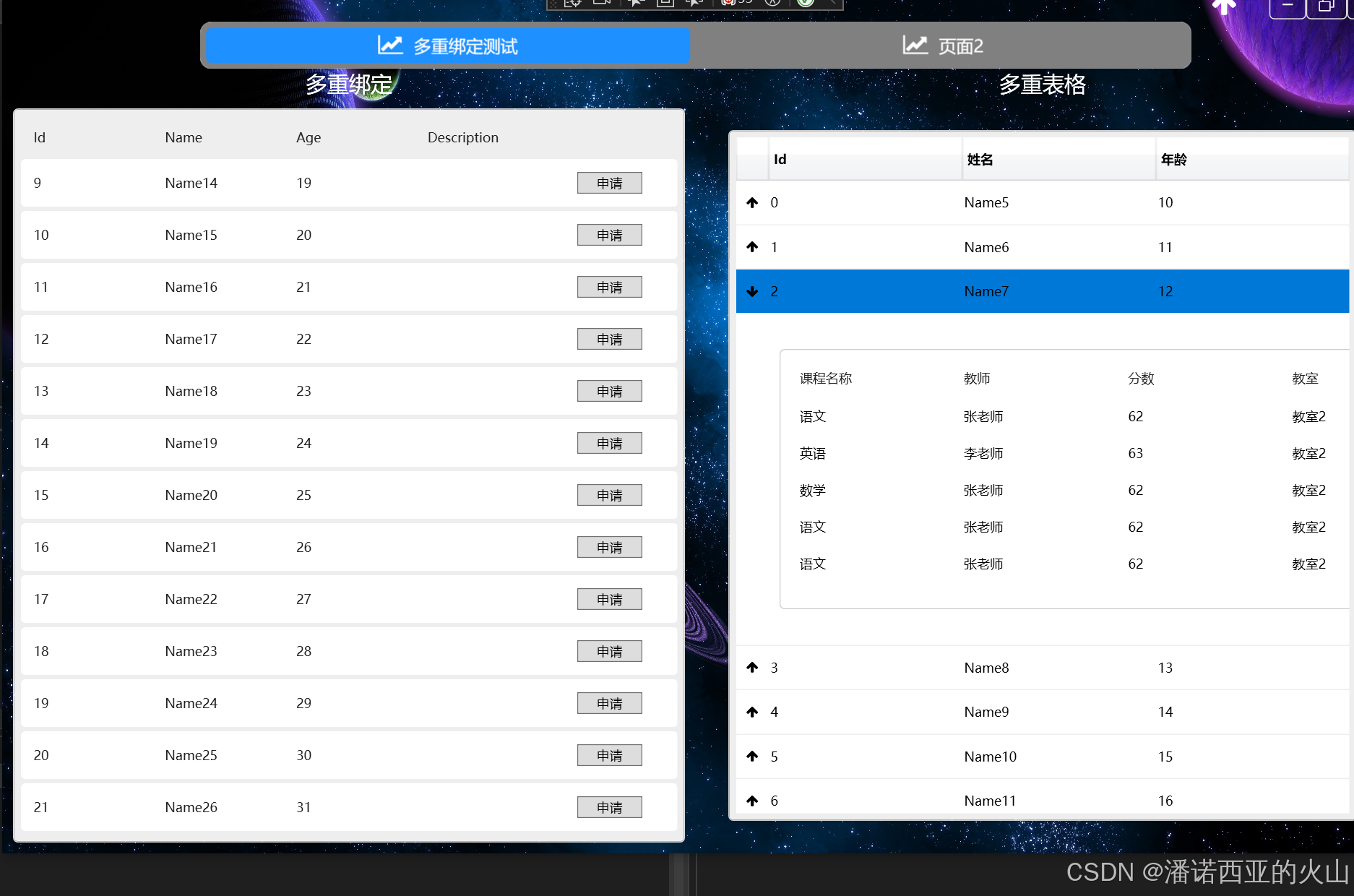Click 申请 button for Name22 row

click(609, 599)
